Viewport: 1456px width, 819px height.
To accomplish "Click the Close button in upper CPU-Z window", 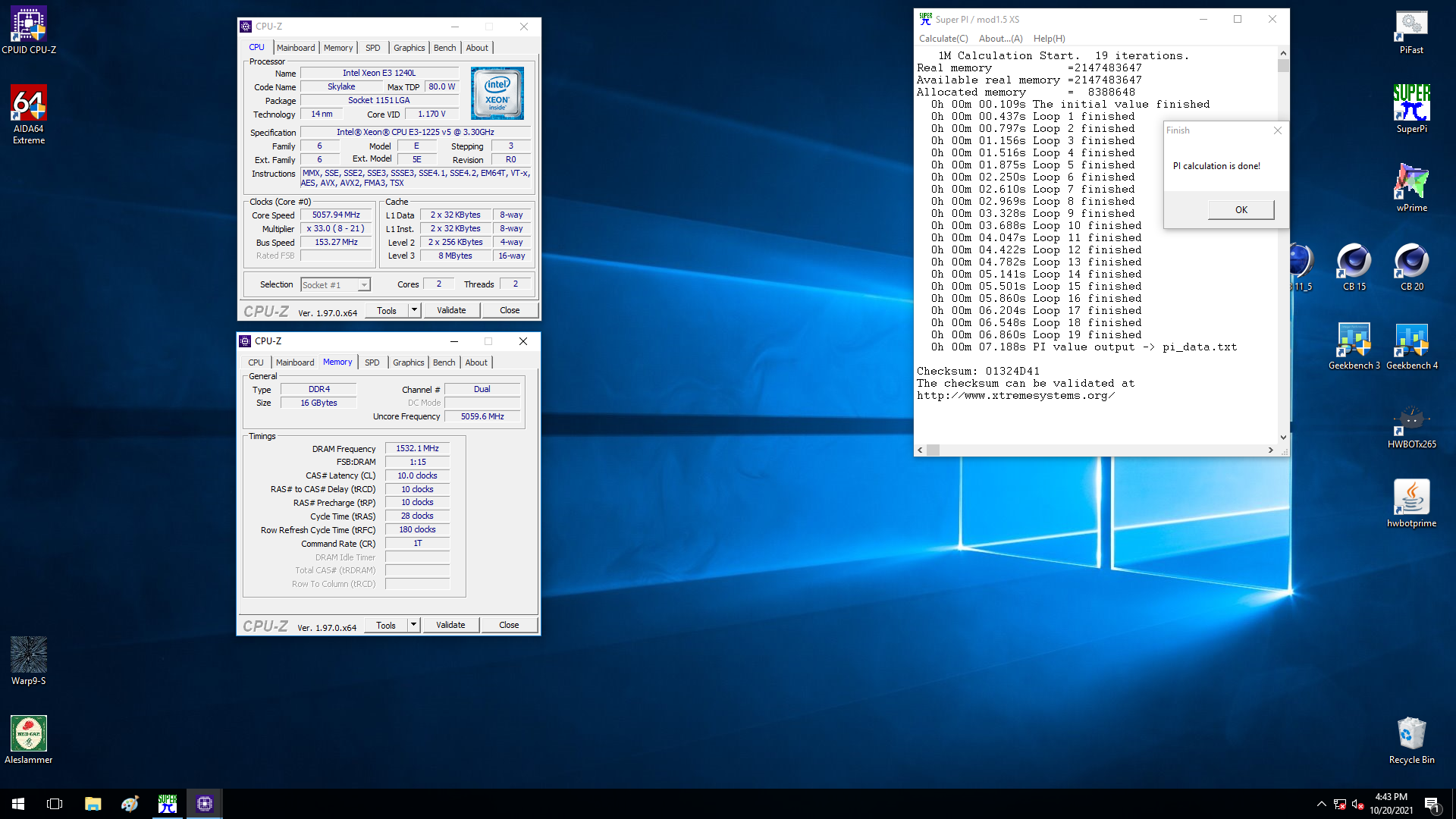I will pyautogui.click(x=510, y=310).
